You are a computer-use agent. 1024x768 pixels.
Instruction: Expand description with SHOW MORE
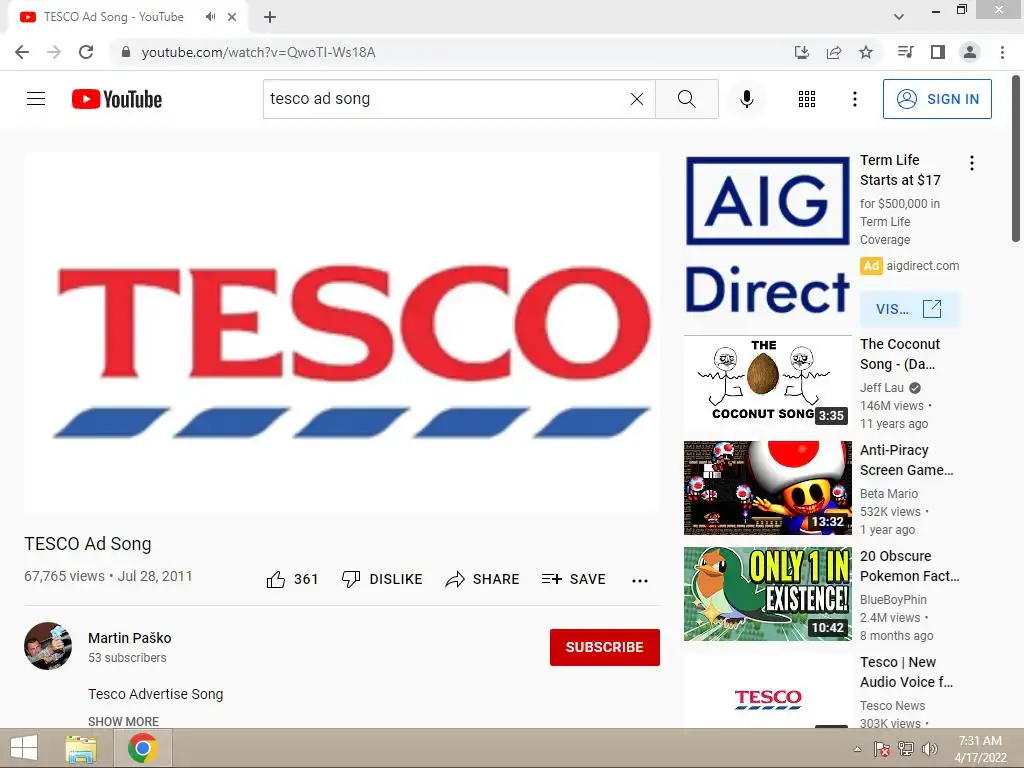pyautogui.click(x=123, y=721)
